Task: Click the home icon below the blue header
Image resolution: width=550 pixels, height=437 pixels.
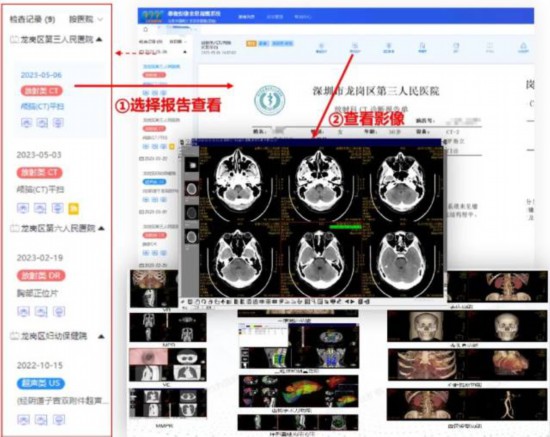Action: [146, 29]
